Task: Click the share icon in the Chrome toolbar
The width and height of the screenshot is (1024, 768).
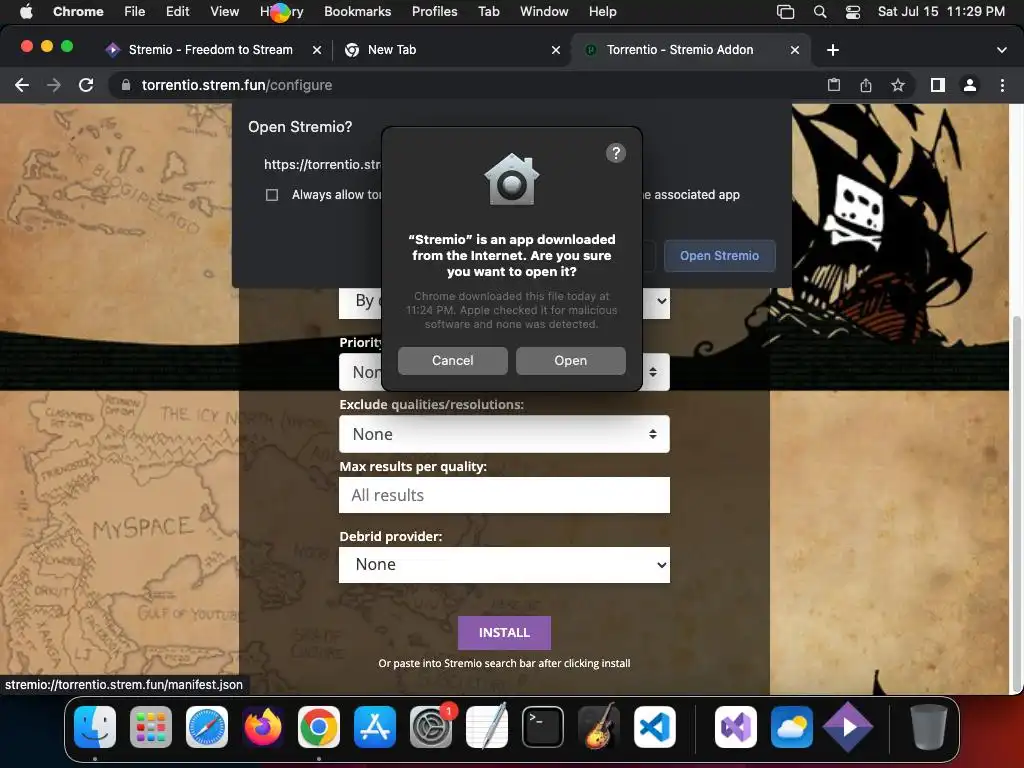Action: [866, 85]
